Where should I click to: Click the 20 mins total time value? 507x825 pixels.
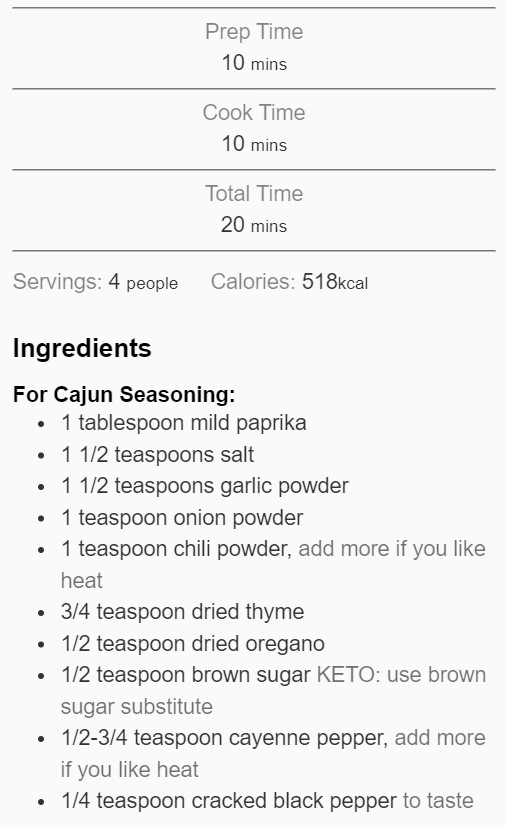254,225
